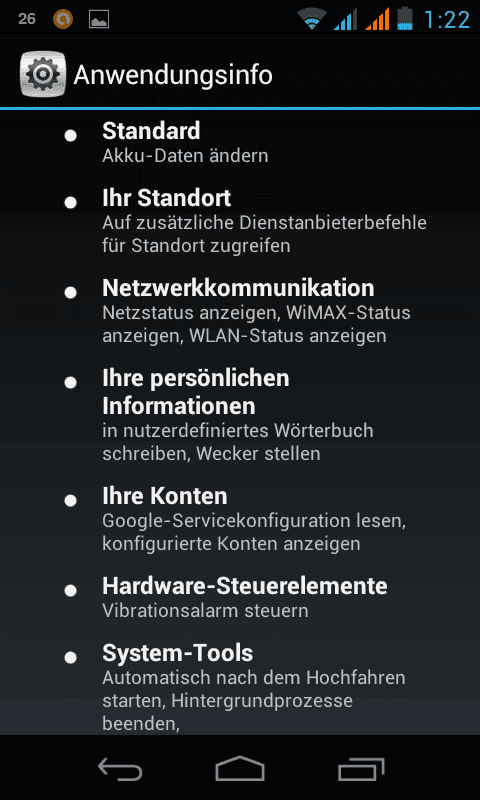Tap the orange signal strength icon
The height and width of the screenshot is (800, 480).
(x=377, y=19)
